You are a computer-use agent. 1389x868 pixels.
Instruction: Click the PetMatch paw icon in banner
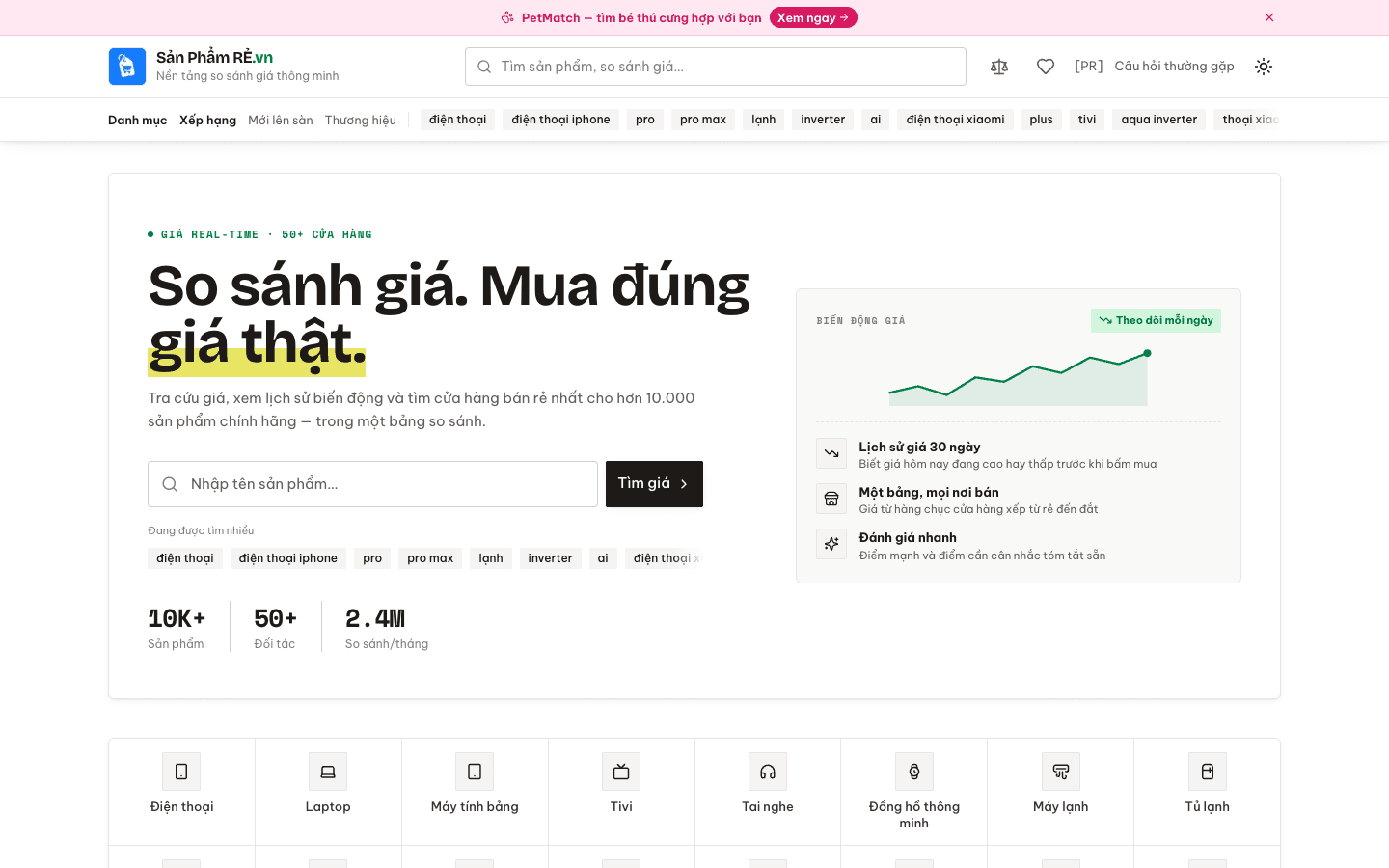pyautogui.click(x=507, y=17)
